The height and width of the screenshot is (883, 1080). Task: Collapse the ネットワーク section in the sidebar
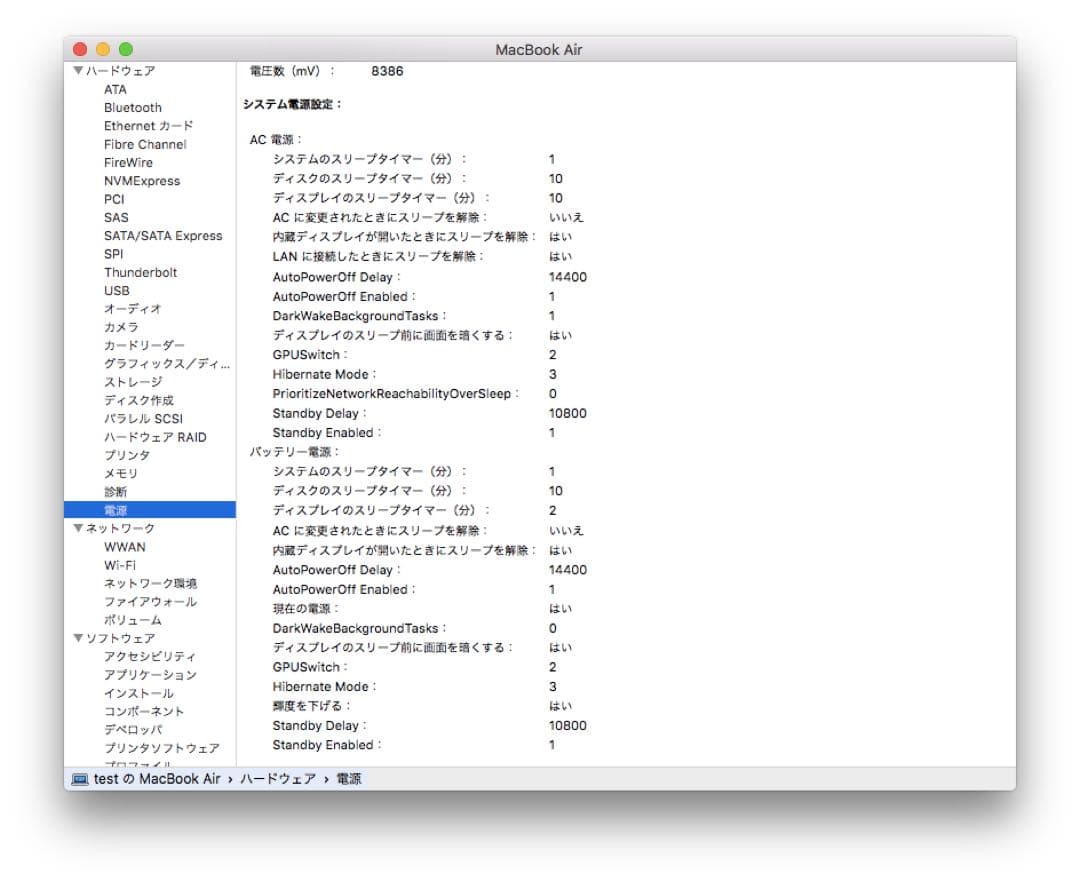pos(79,528)
